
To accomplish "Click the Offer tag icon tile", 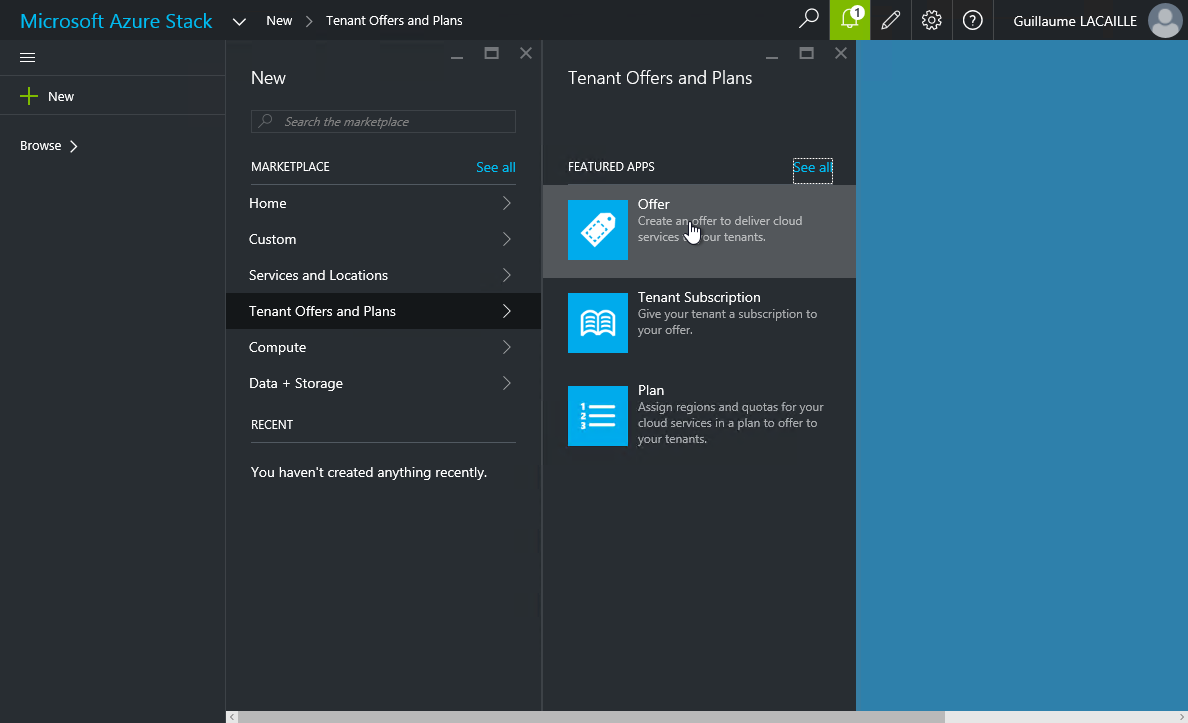I will tap(598, 230).
